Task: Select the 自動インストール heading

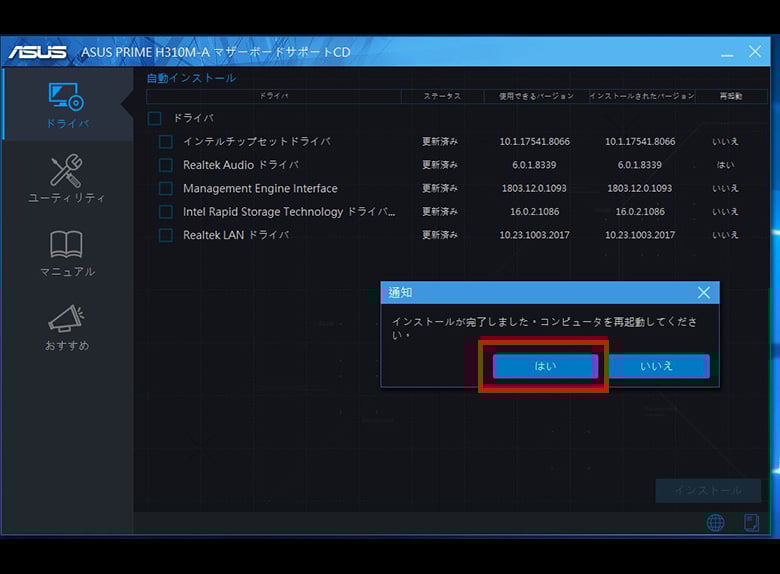Action: (x=192, y=78)
